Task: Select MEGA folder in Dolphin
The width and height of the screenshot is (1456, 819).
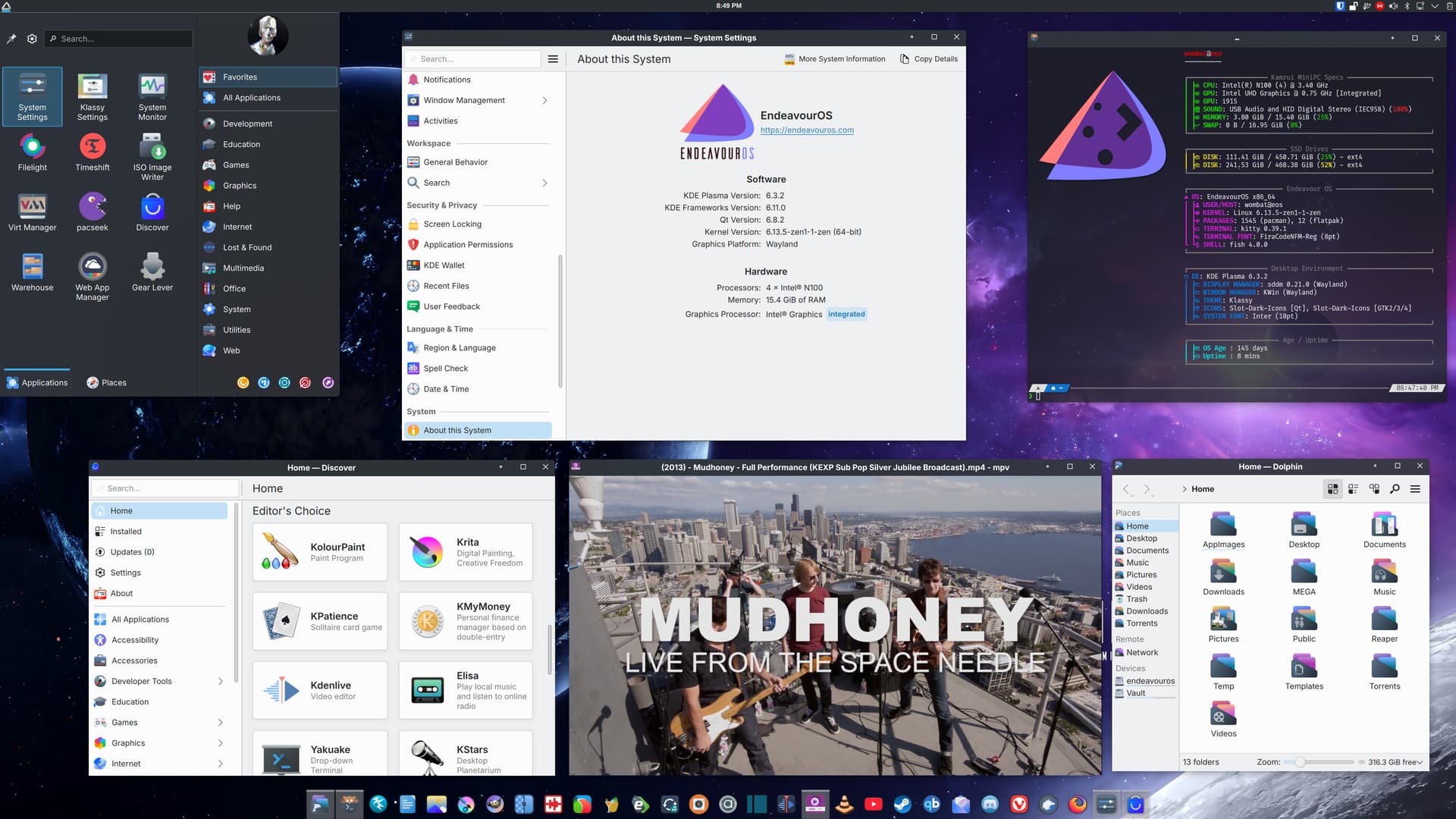Action: pyautogui.click(x=1304, y=576)
